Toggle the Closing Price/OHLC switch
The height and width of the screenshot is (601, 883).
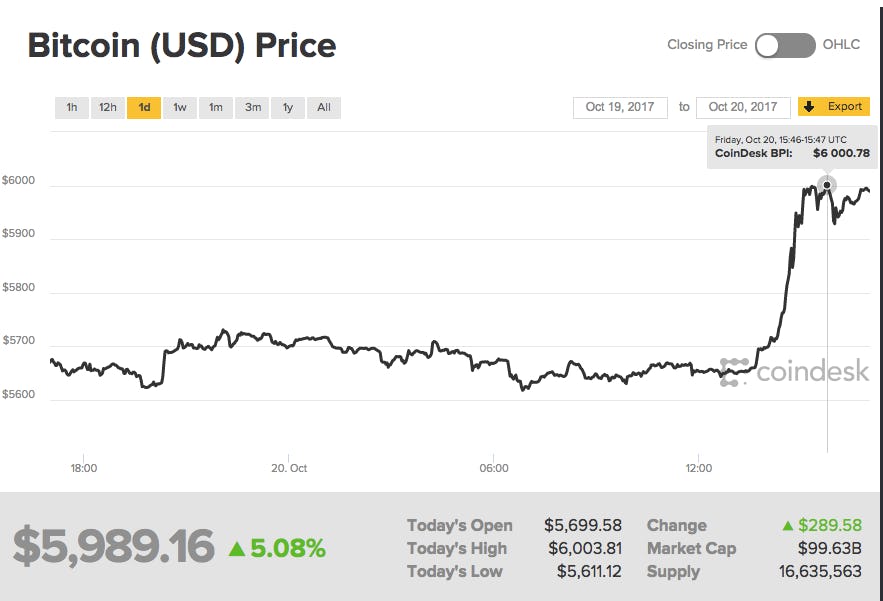tap(785, 45)
